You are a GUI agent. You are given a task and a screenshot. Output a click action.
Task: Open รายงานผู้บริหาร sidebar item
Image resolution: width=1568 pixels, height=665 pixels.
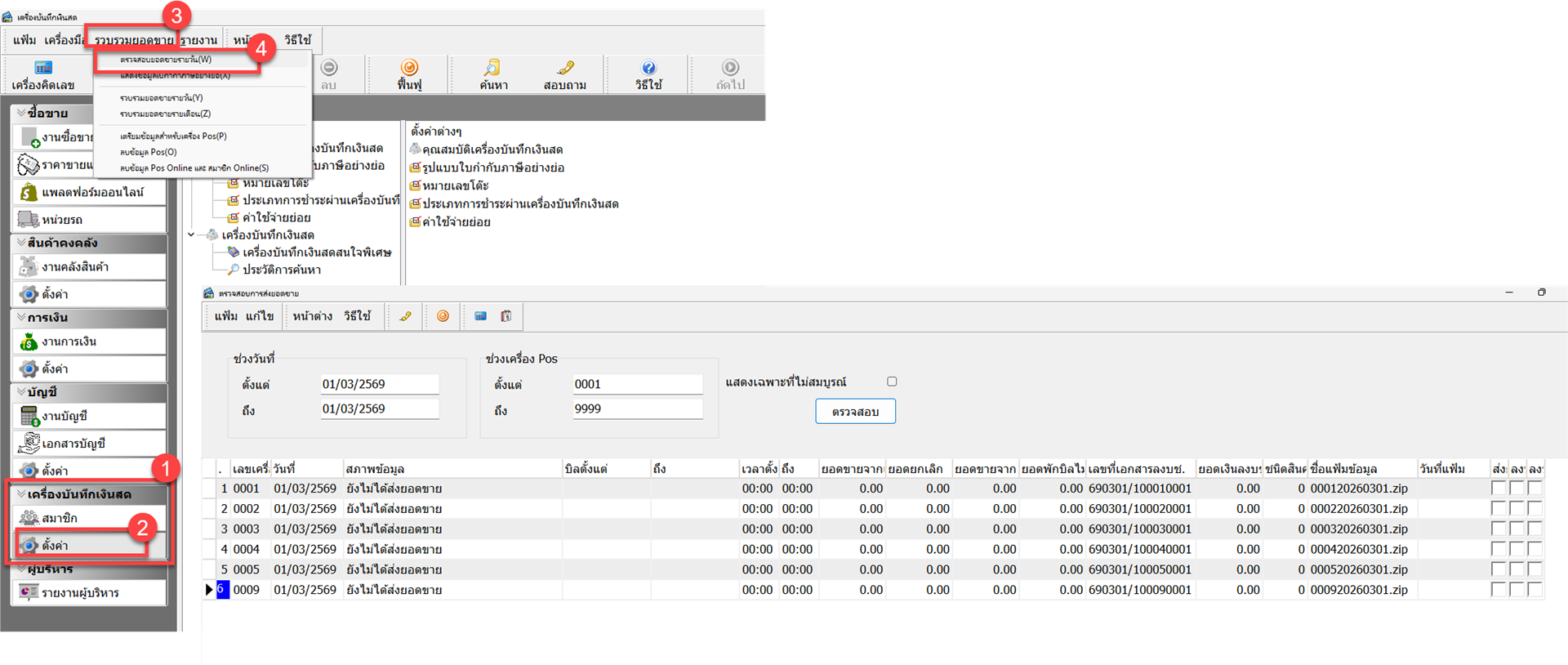(x=90, y=593)
